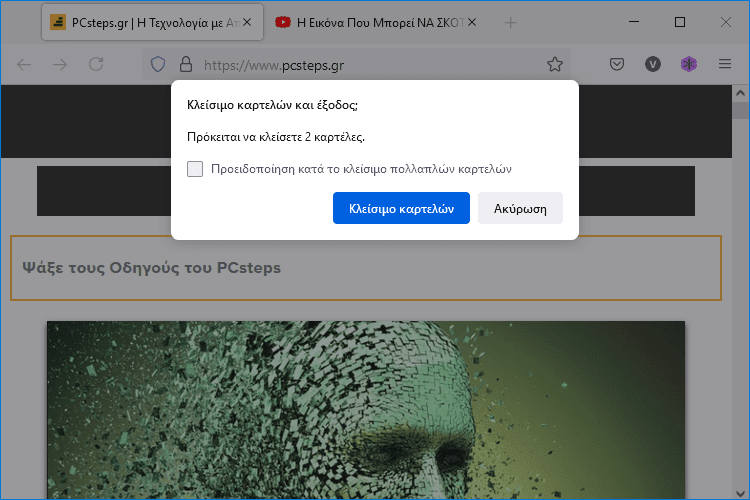Click the Κλείσιμο καρτελών και έξοδος heading

[x=272, y=105]
